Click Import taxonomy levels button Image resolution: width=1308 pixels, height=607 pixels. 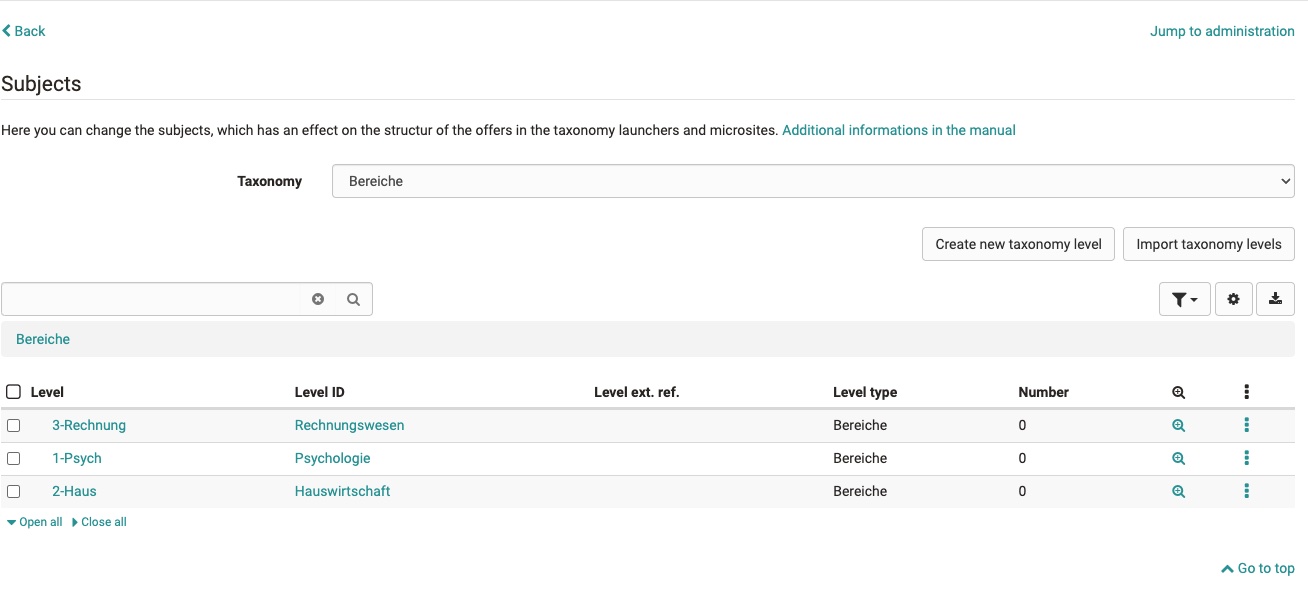[x=1209, y=244]
